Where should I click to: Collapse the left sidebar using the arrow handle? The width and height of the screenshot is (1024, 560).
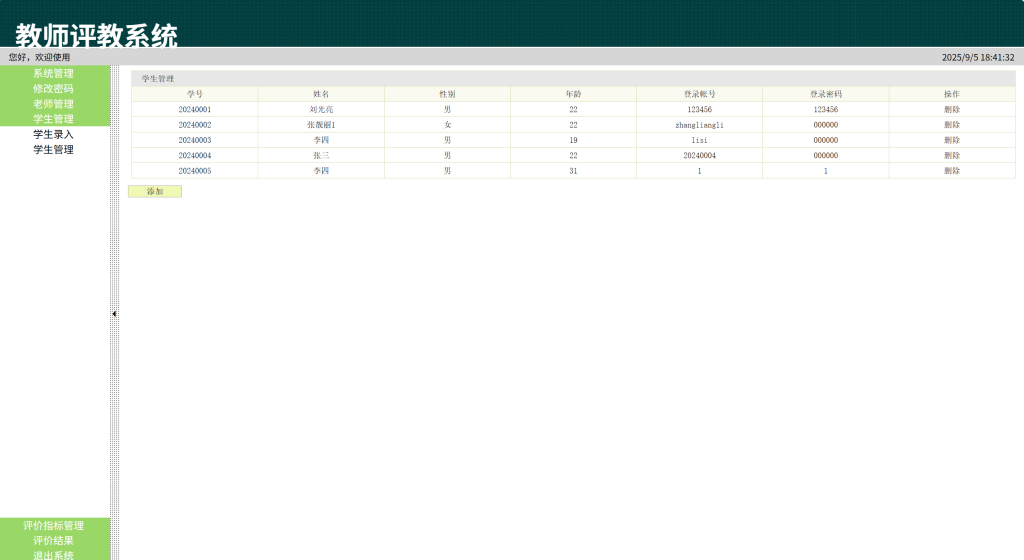[114, 314]
